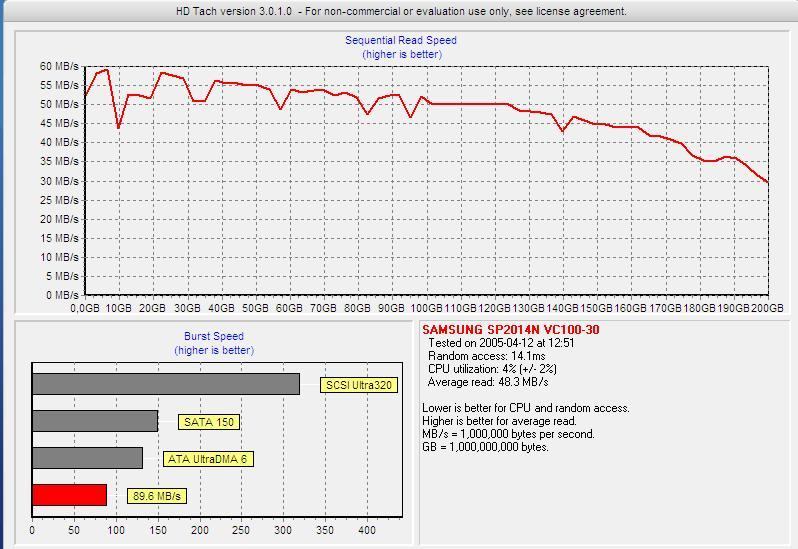This screenshot has height=549, width=798.
Task: Select the SATA 150 gray bar
Action: (x=95, y=421)
